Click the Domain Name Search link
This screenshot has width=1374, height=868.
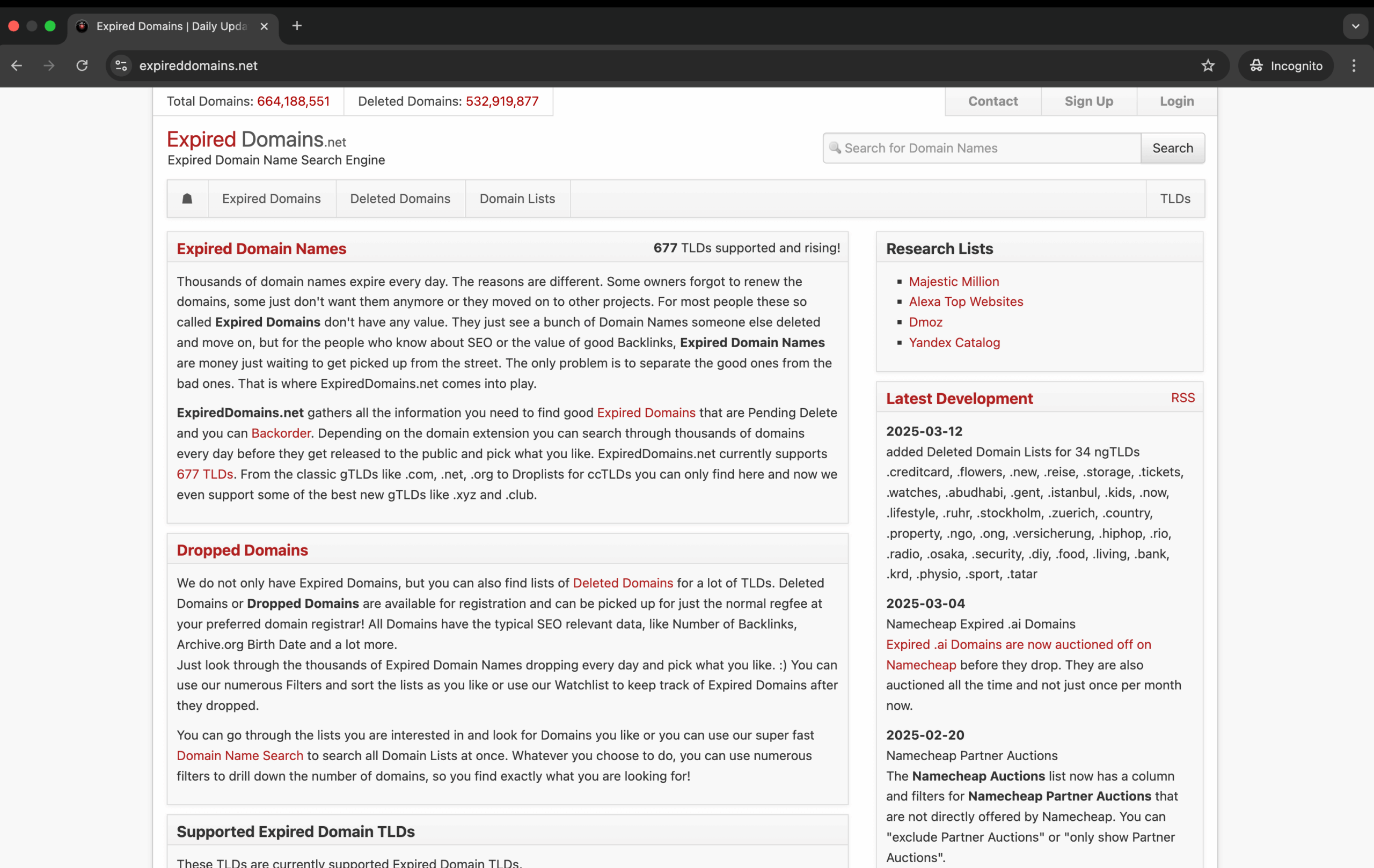click(x=240, y=755)
